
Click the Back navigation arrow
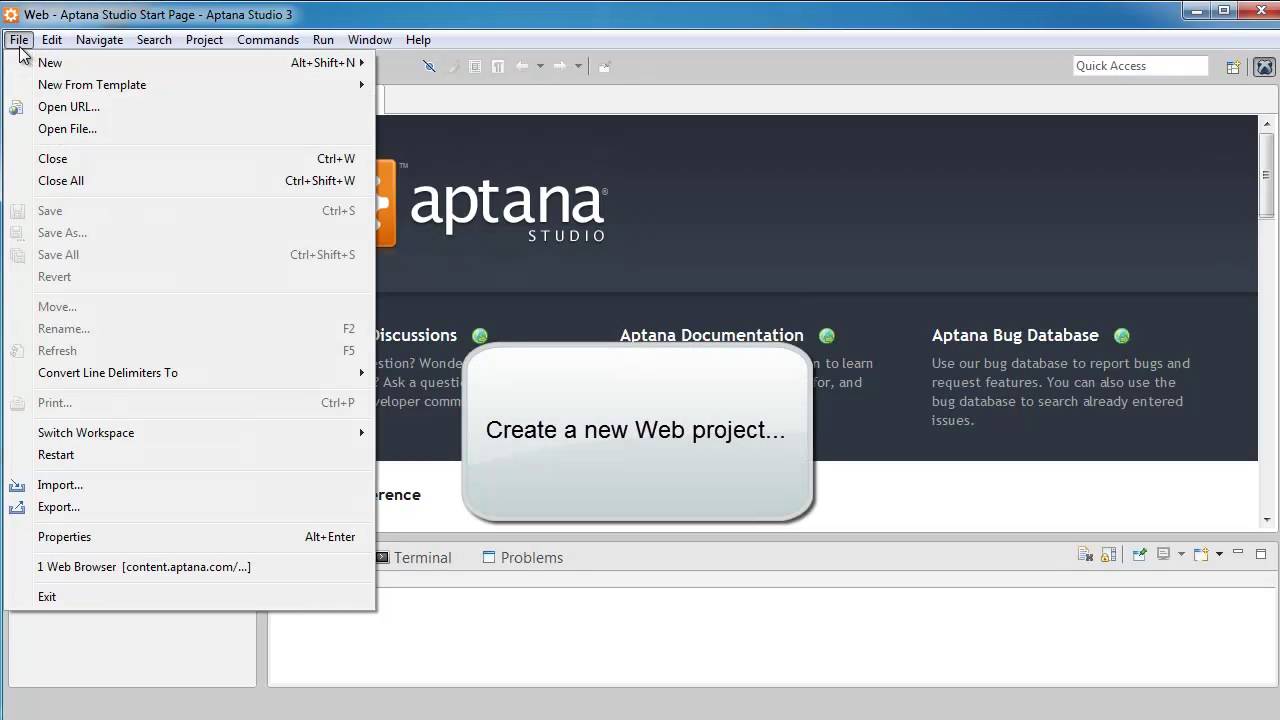point(522,66)
